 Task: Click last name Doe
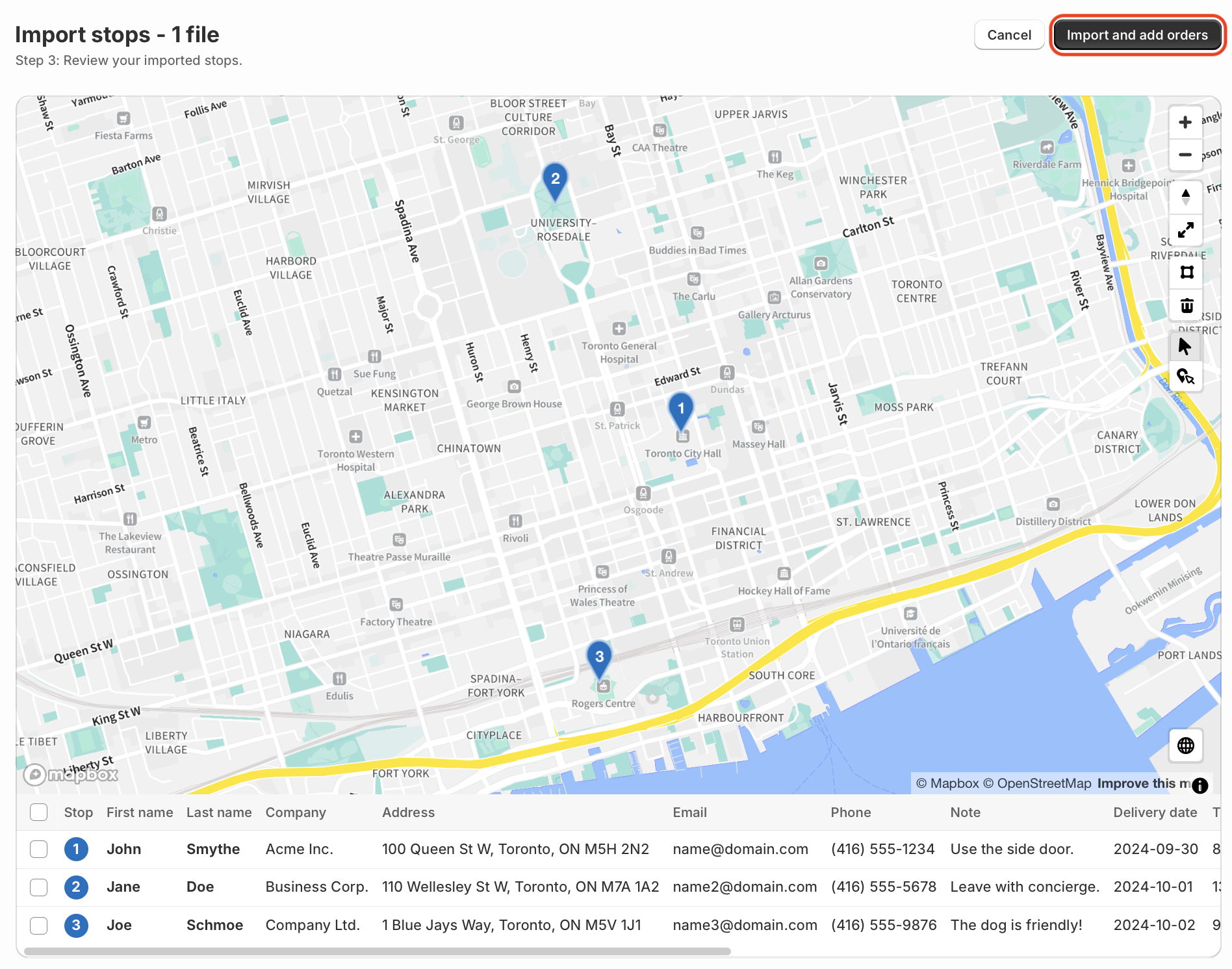(200, 887)
